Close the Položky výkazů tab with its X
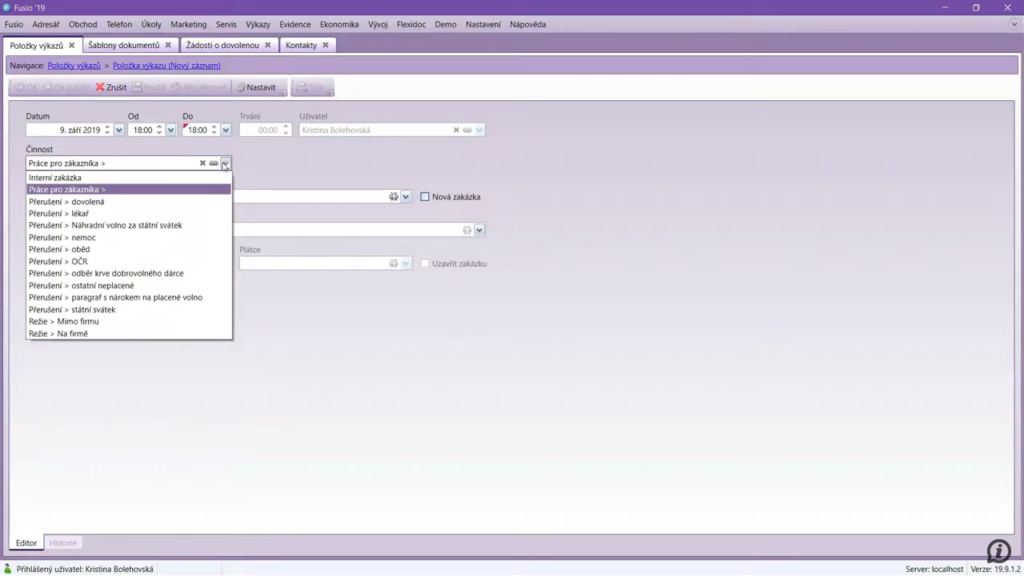Image resolution: width=1024 pixels, height=576 pixels. pos(72,45)
